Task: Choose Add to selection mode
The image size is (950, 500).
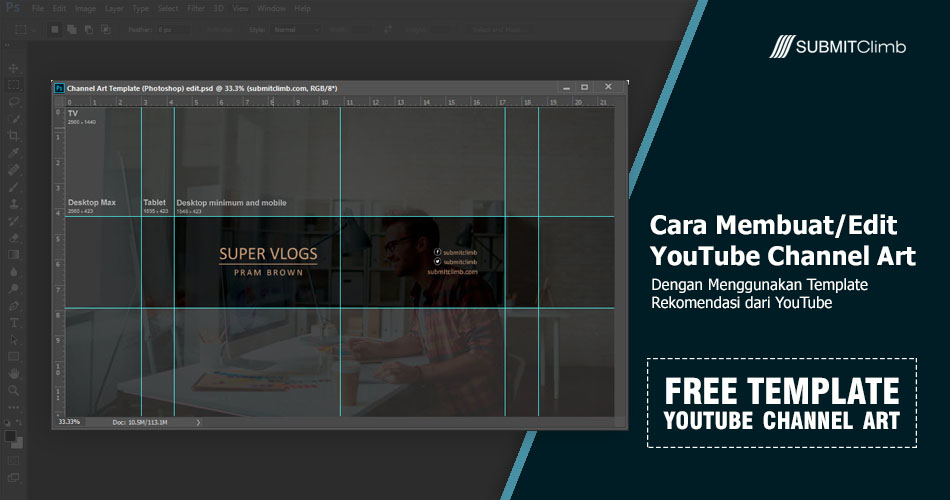Action: (71, 29)
